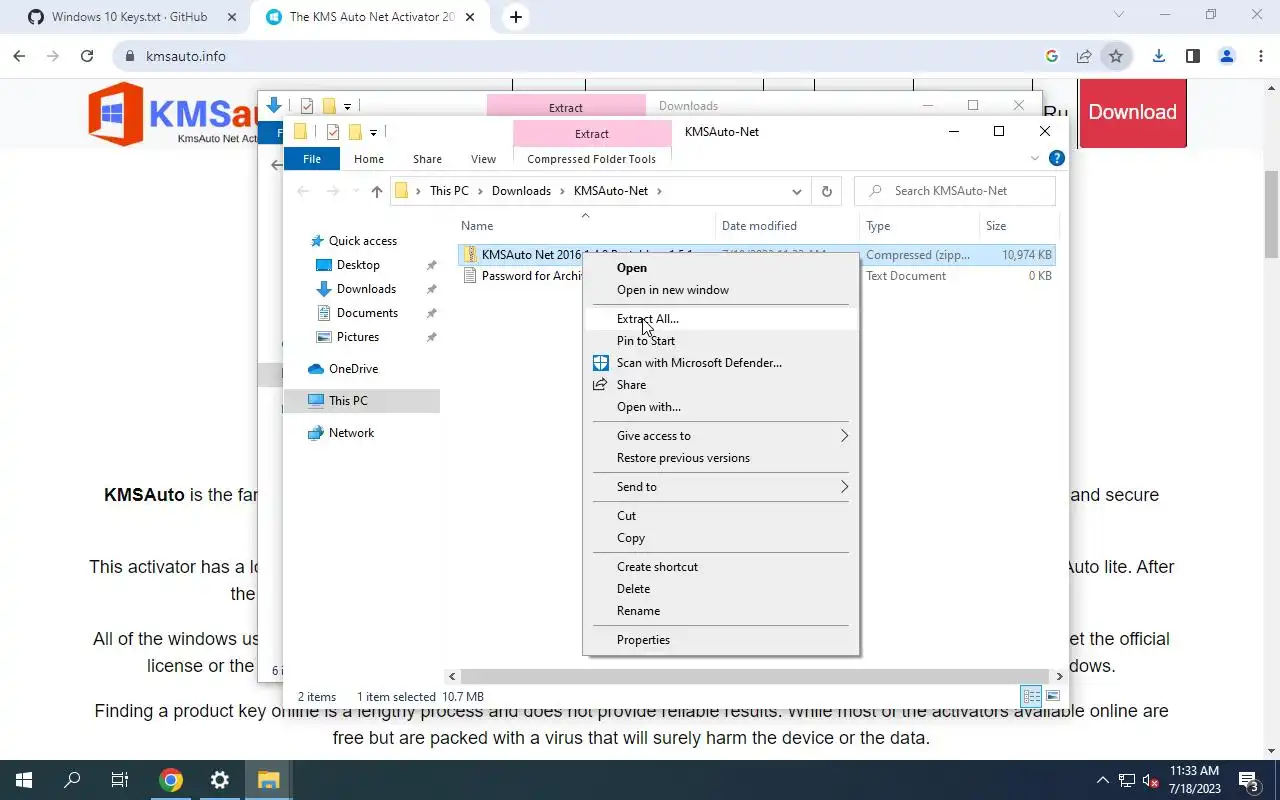Open Compressed Folder Tools tab
The image size is (1280, 800).
click(x=591, y=158)
